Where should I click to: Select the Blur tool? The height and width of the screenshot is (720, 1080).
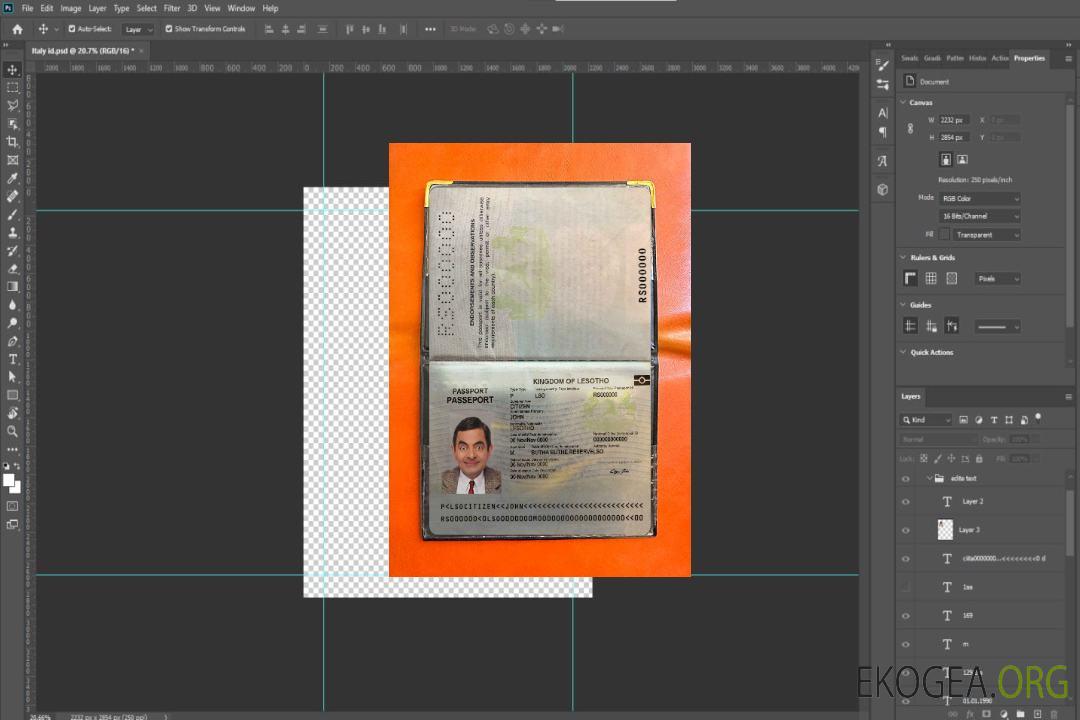(x=12, y=305)
